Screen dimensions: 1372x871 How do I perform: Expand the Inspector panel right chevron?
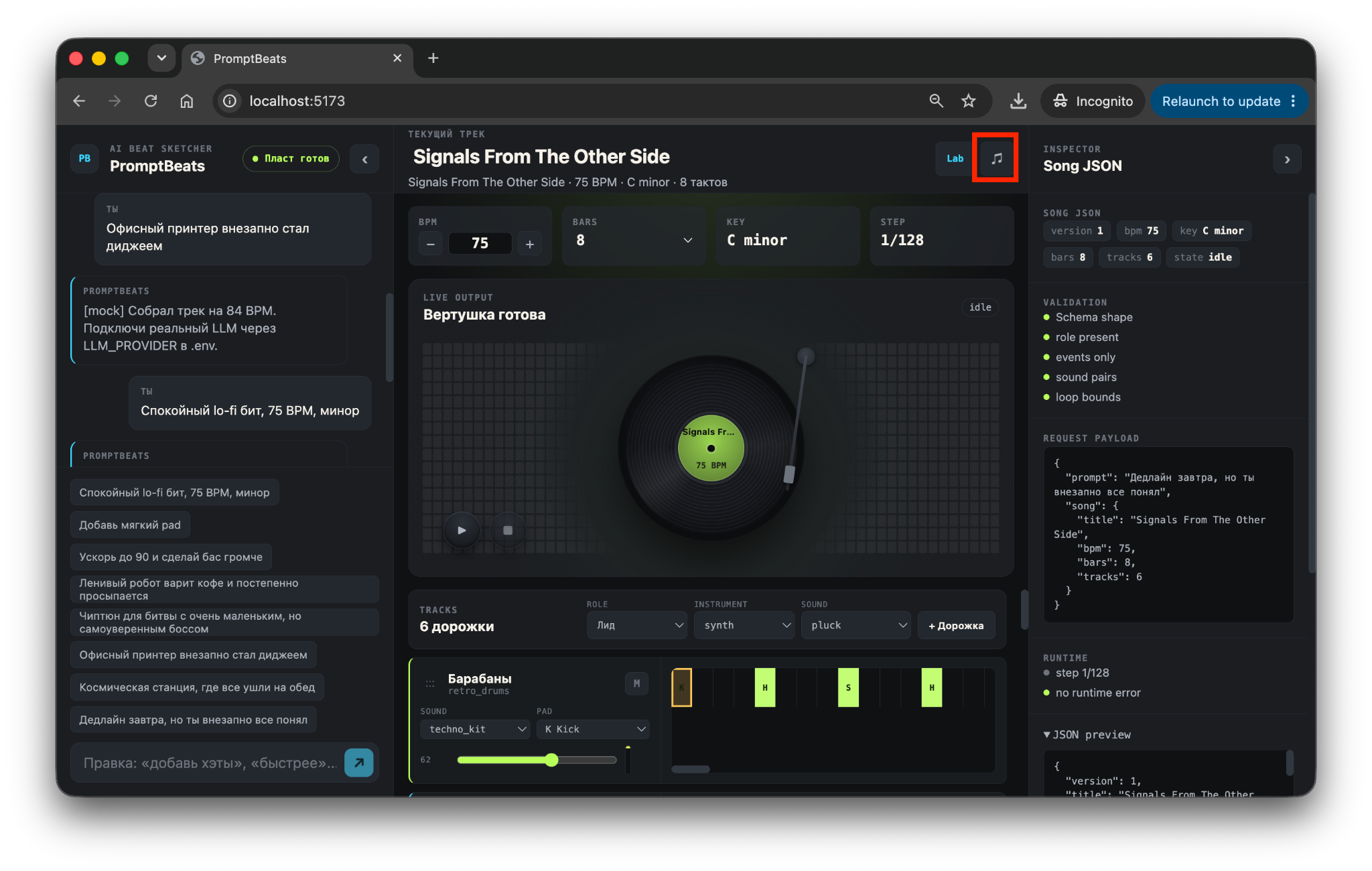(1286, 159)
